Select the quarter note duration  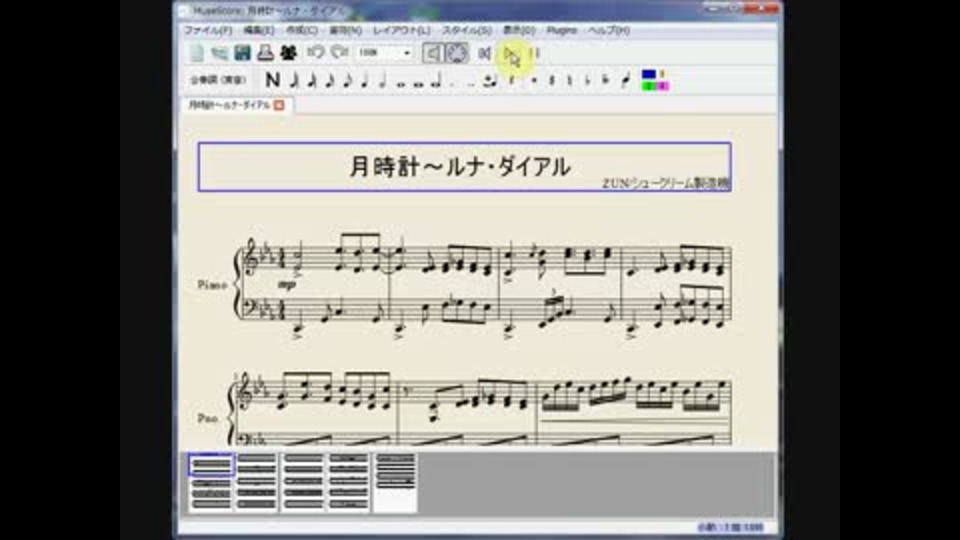366,80
